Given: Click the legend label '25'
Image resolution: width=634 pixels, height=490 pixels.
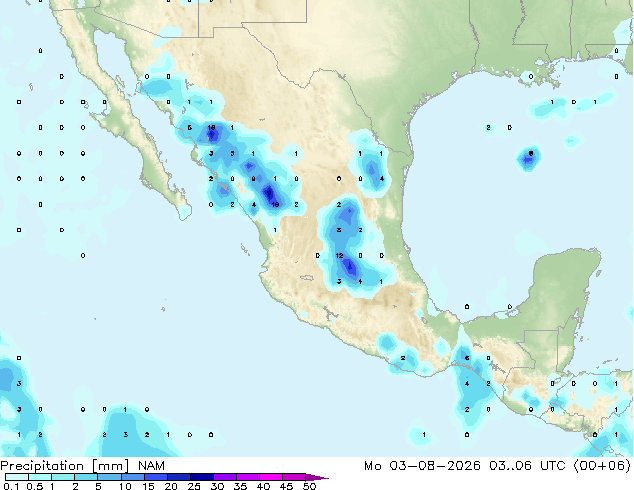Looking at the screenshot, I should 194,486.
